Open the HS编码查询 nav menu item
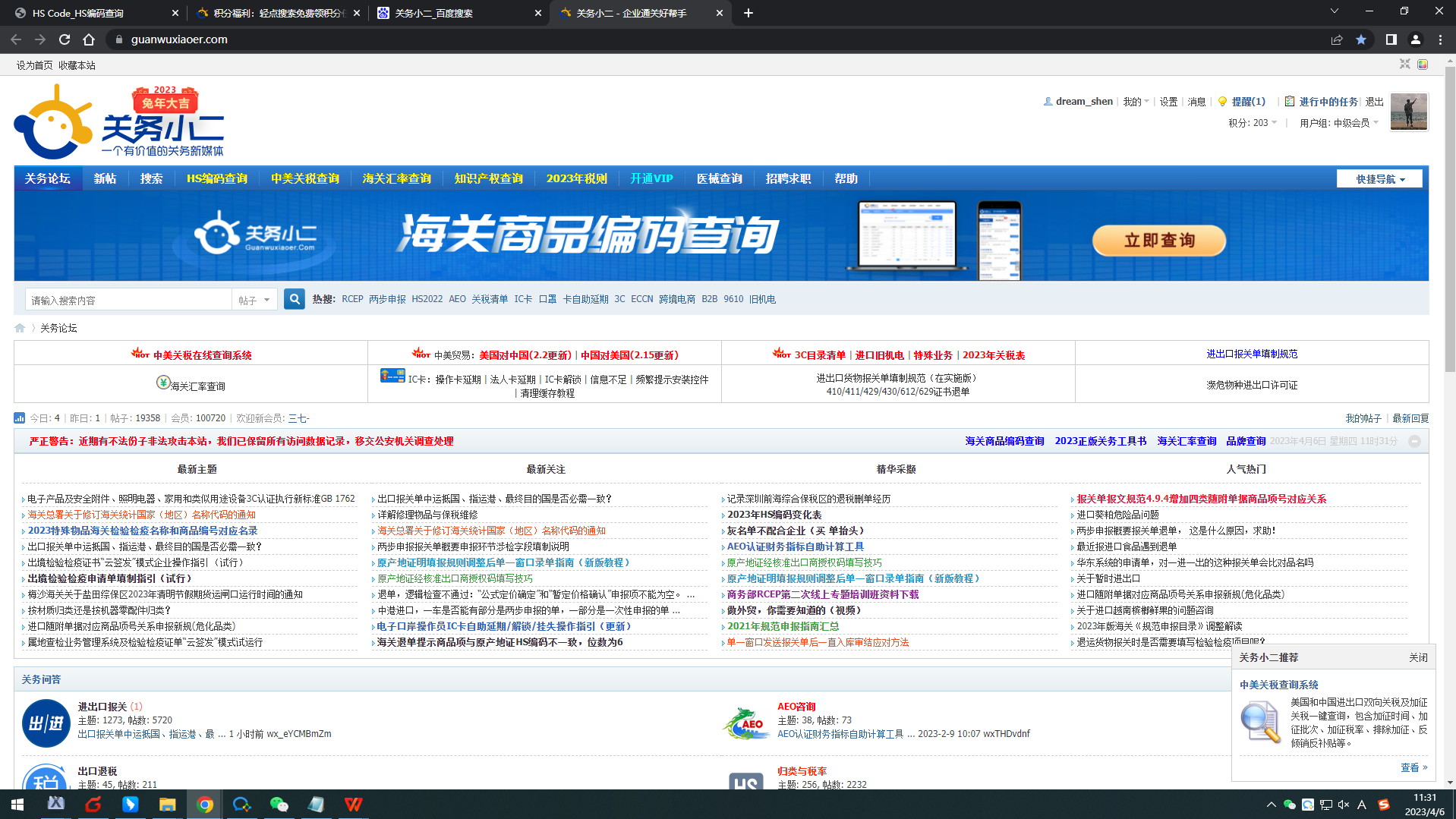Screen dimensions: 1456x819 pyautogui.click(x=217, y=178)
